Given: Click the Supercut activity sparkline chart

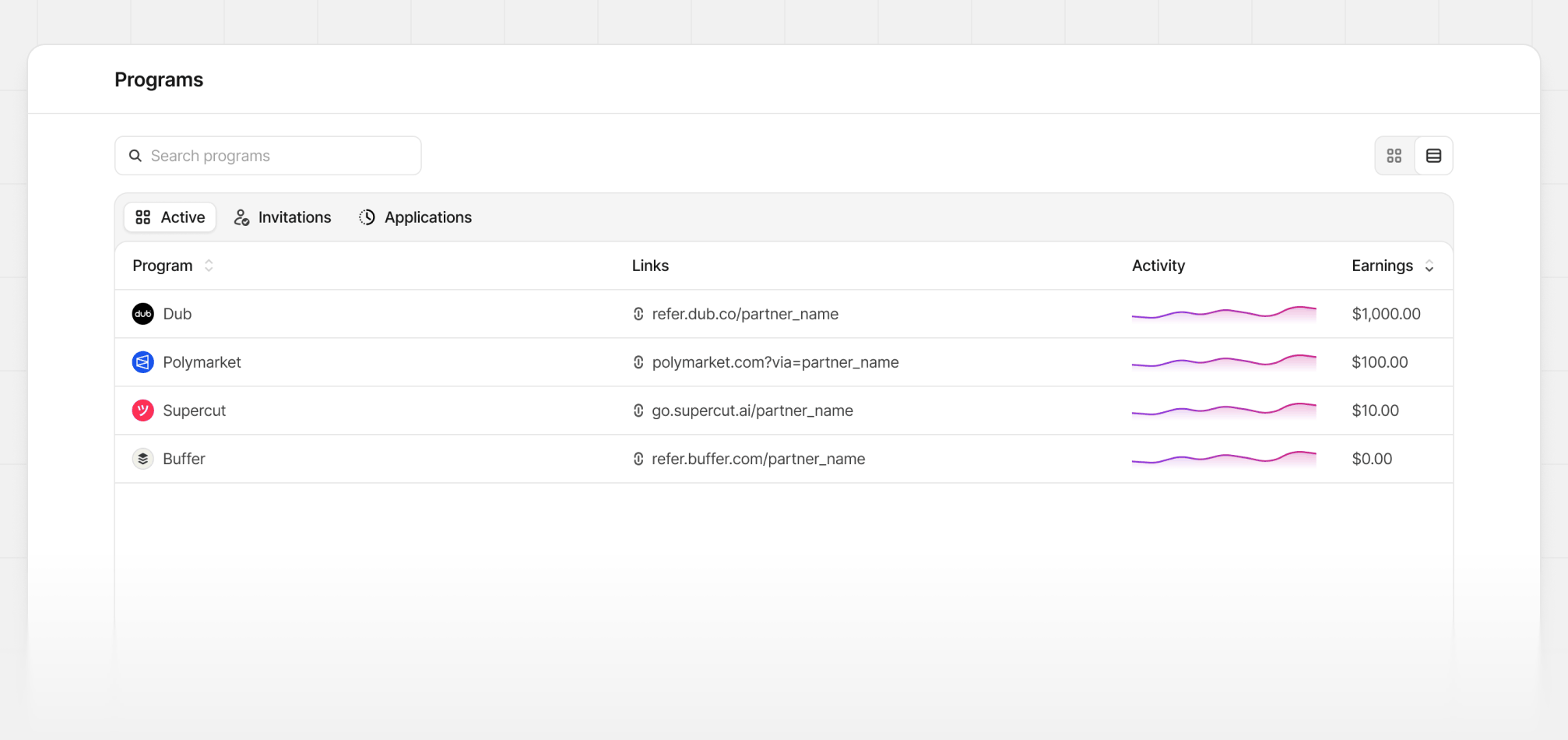Looking at the screenshot, I should (x=1224, y=411).
